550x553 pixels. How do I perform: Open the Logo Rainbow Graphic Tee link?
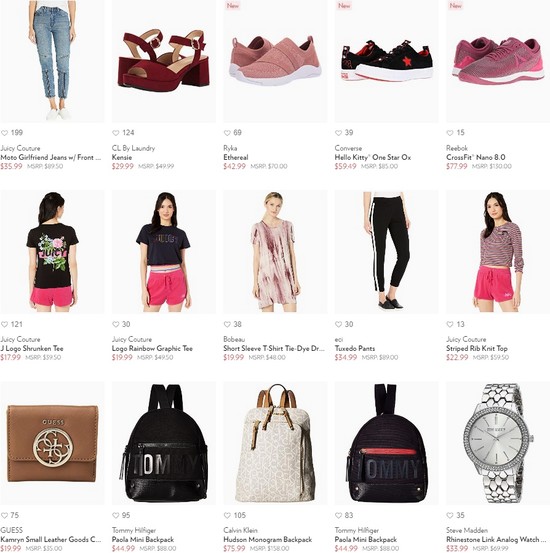click(x=152, y=348)
